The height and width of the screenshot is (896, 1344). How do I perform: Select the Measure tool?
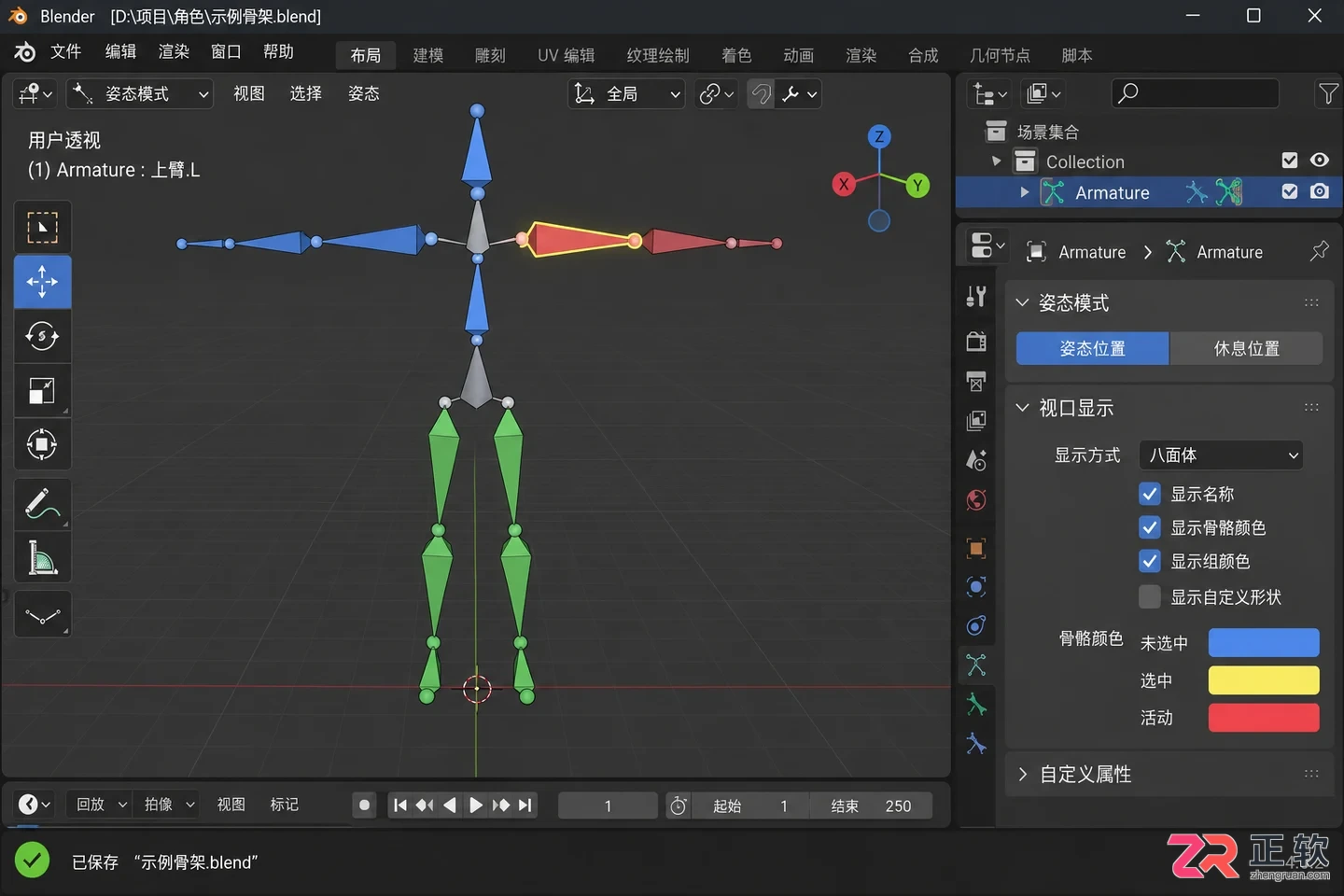42,558
